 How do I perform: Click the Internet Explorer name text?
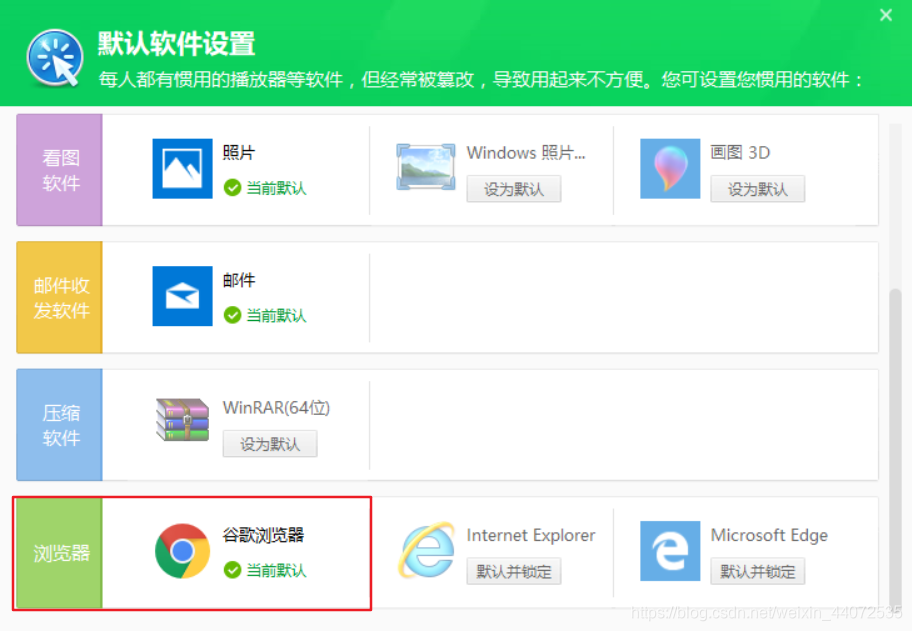click(530, 534)
